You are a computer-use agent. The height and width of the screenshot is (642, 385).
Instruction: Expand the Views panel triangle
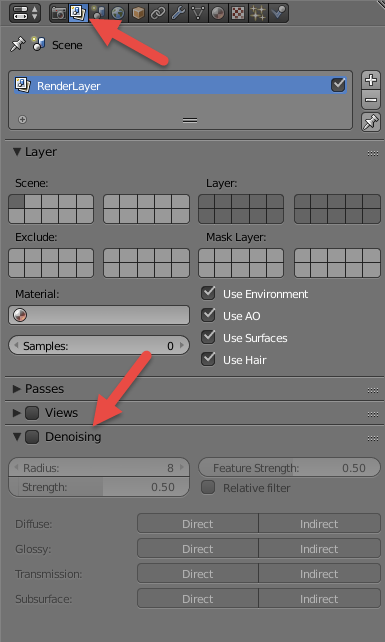[x=17, y=412]
